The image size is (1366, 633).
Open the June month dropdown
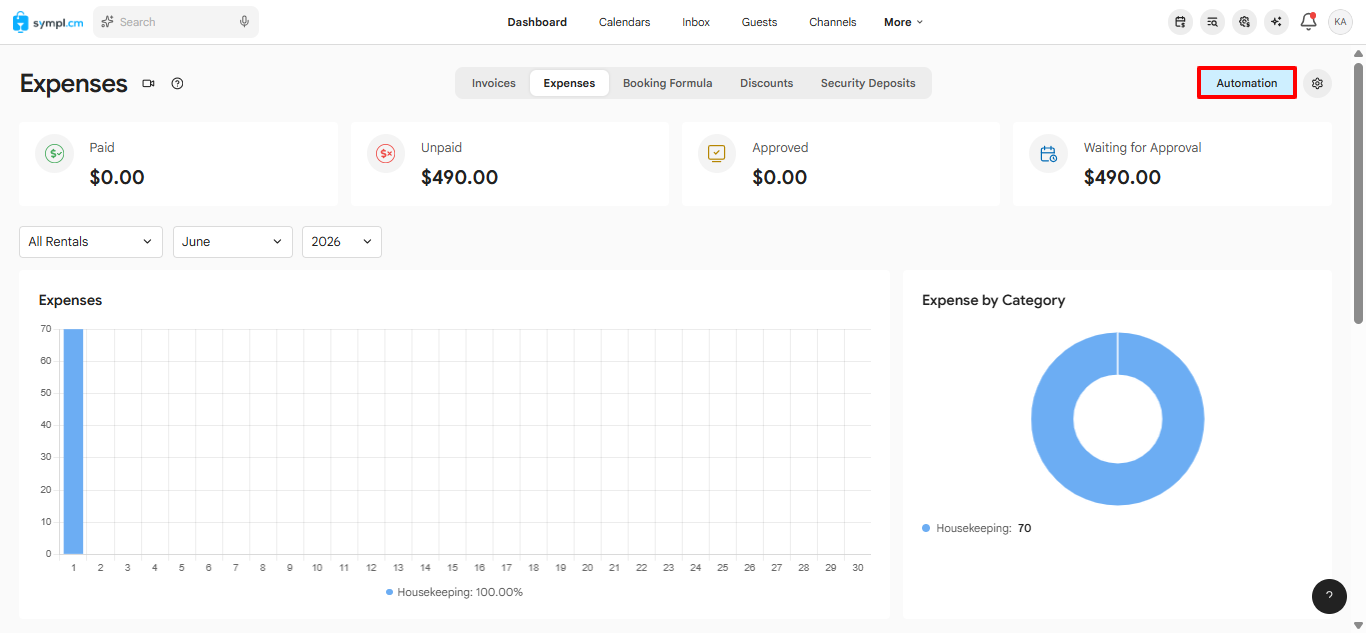[233, 242]
